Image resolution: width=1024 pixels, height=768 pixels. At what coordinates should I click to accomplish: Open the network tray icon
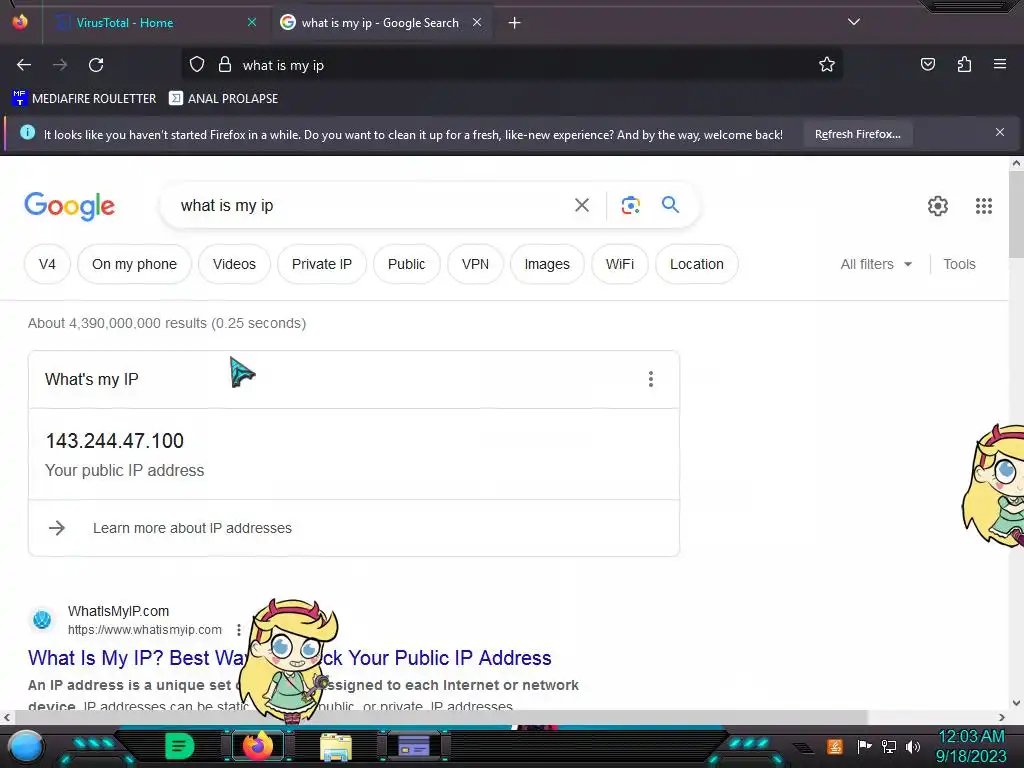coord(888,746)
